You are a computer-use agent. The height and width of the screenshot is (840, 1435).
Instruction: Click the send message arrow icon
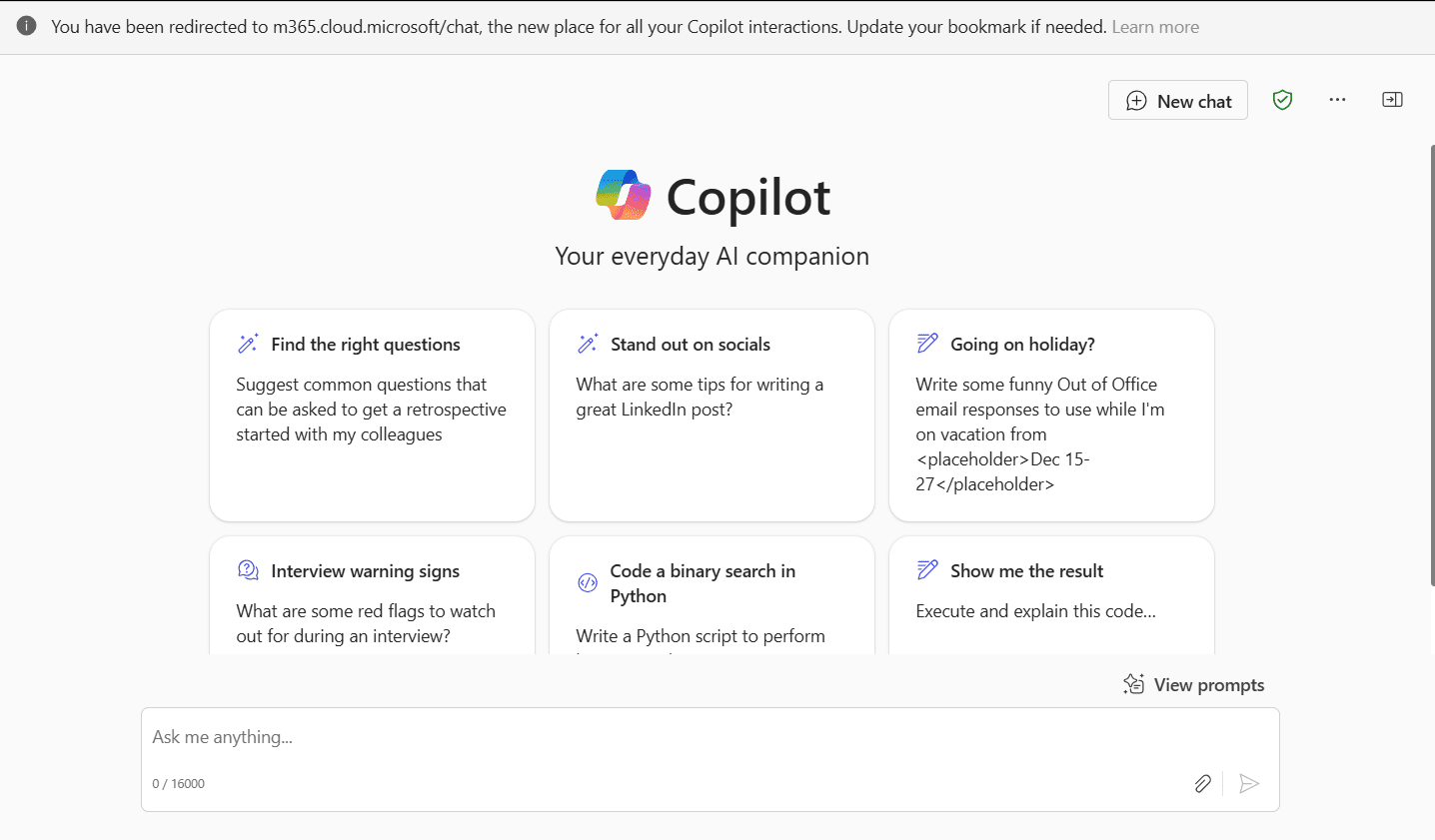[1248, 783]
